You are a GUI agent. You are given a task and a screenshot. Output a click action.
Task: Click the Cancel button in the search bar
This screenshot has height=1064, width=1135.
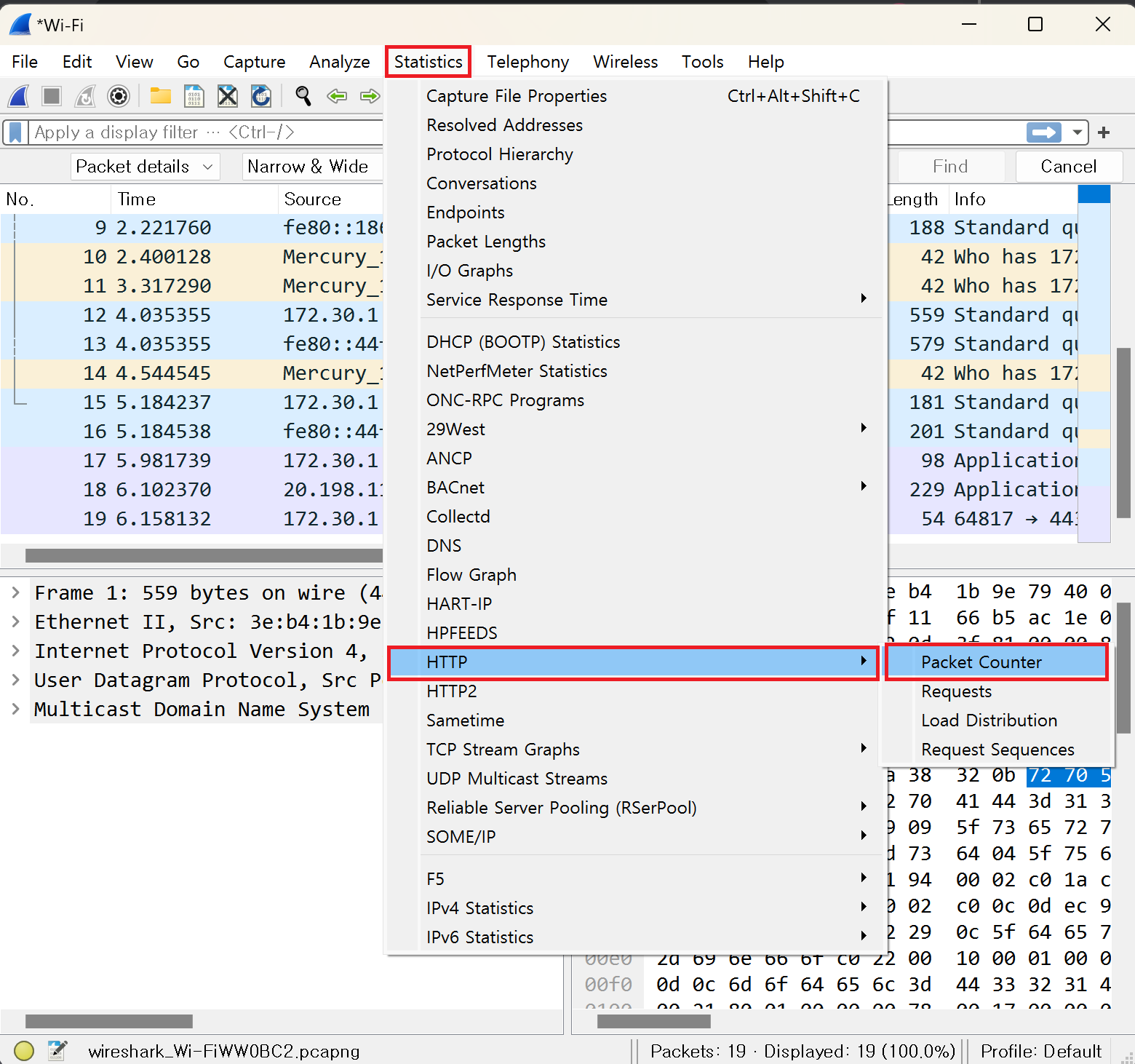[x=1068, y=167]
